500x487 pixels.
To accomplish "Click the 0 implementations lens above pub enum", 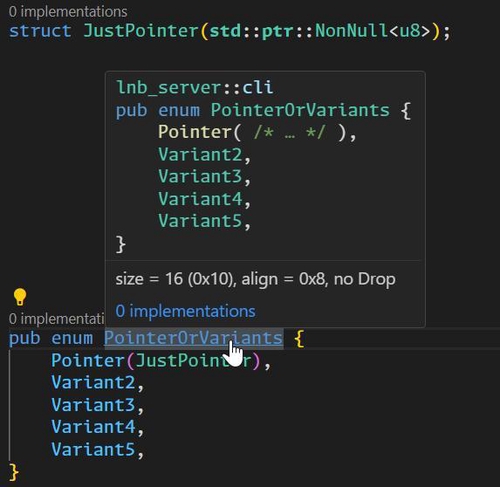I will pyautogui.click(x=56, y=319).
